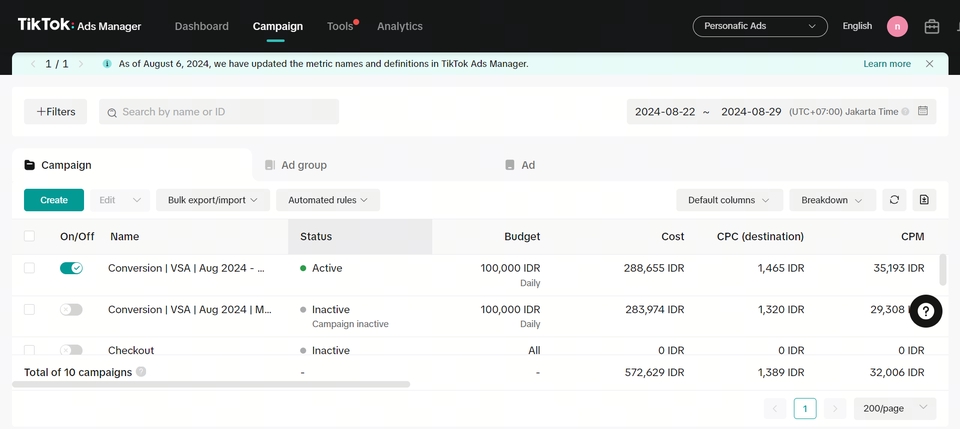Click the export data icon button
Viewport: 960px width, 429px height.
(924, 200)
